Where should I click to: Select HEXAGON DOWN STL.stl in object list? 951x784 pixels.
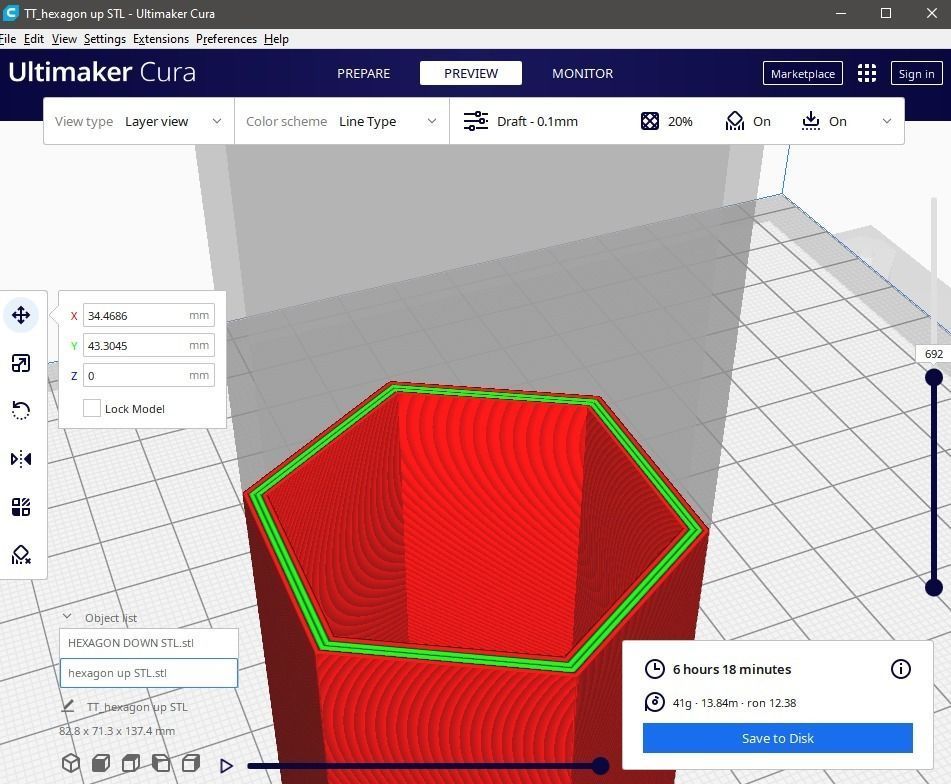point(149,643)
